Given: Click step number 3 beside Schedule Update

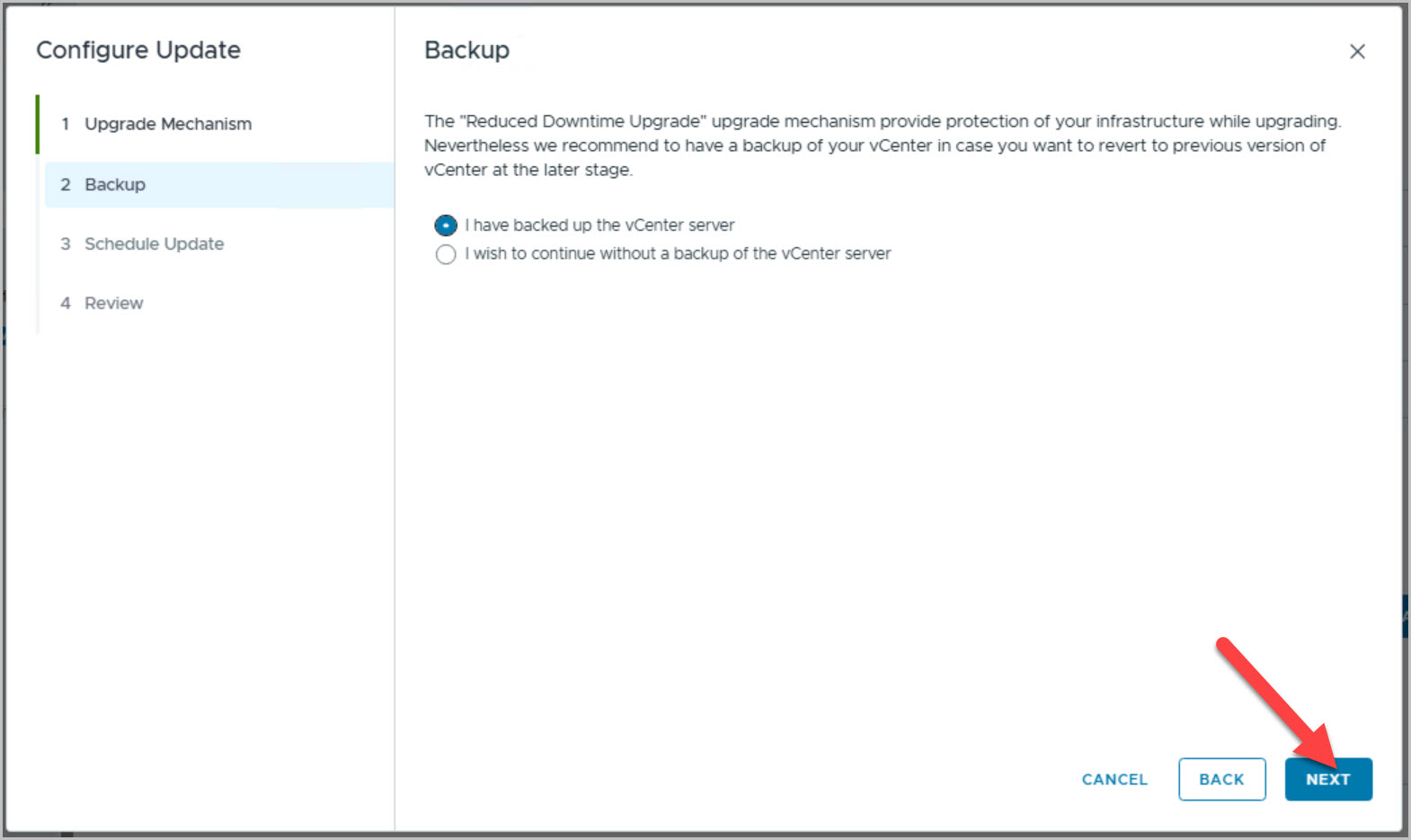Looking at the screenshot, I should (66, 244).
